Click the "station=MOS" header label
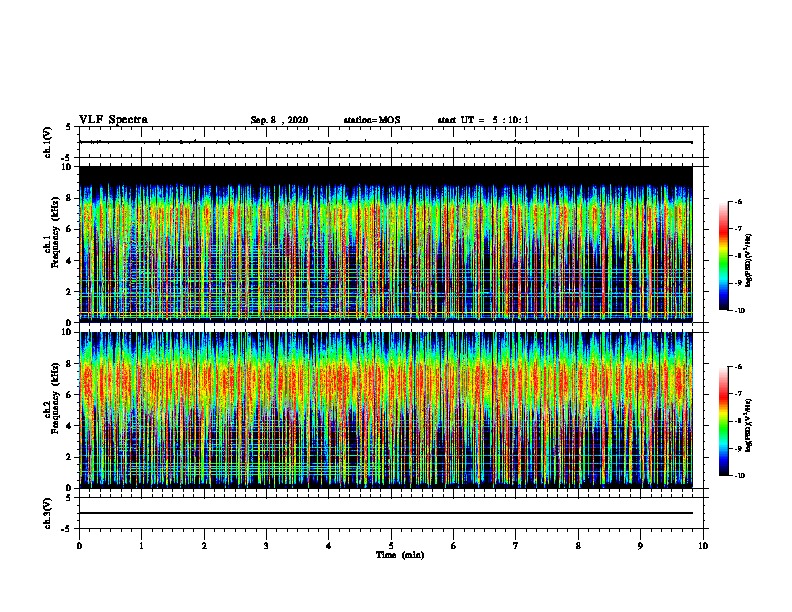The height and width of the screenshot is (612, 792). [372, 120]
